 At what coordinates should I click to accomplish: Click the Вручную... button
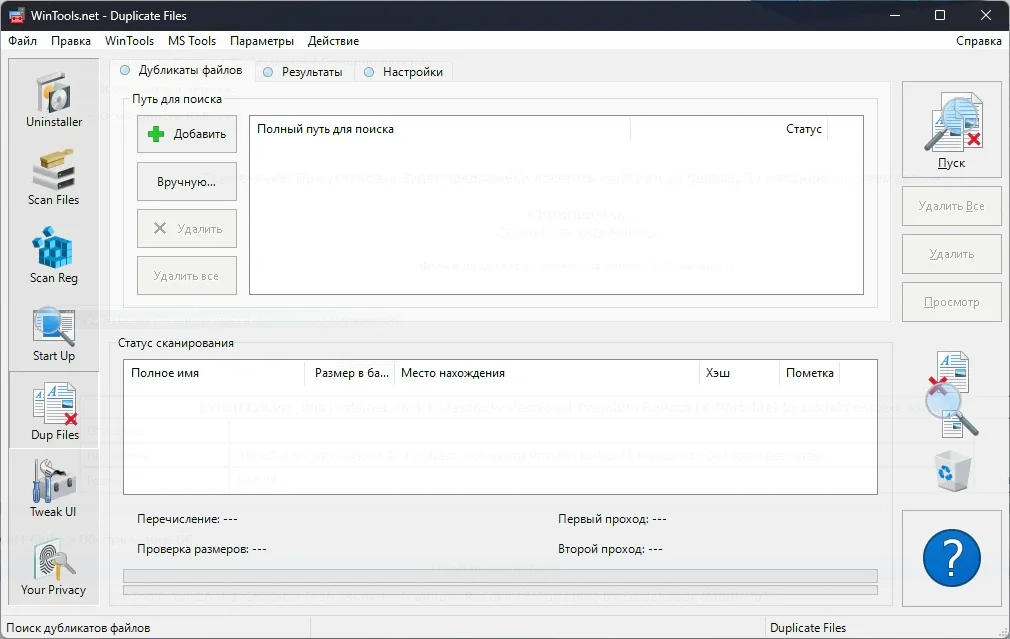[x=186, y=182]
